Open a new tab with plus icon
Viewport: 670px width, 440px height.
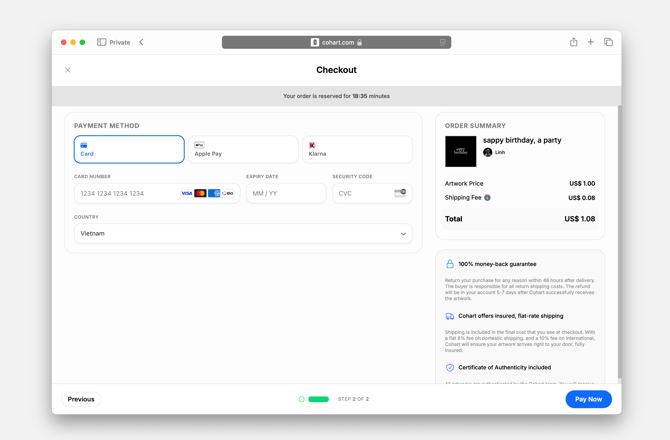pyautogui.click(x=591, y=42)
